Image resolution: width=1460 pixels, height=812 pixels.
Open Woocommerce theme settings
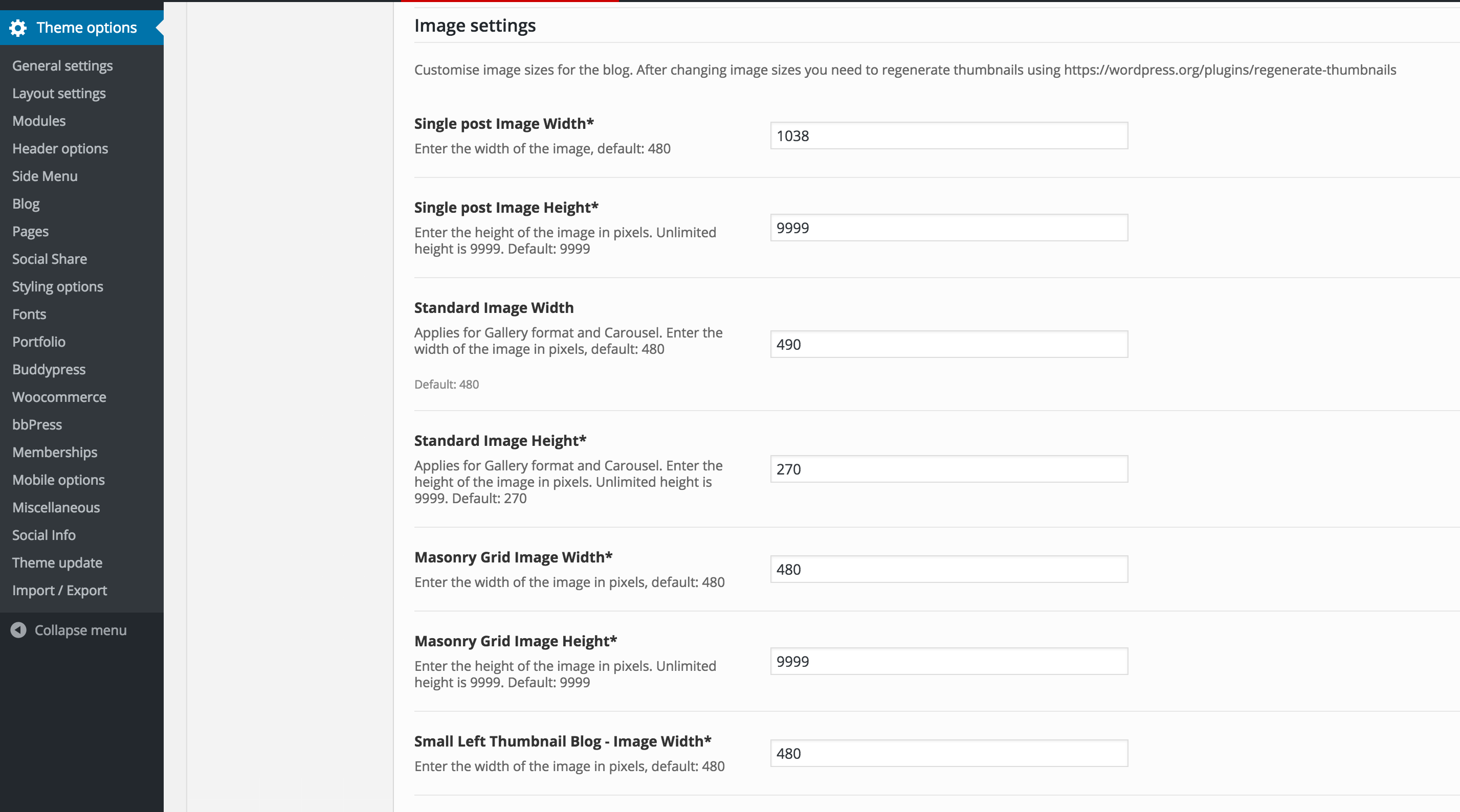59,397
